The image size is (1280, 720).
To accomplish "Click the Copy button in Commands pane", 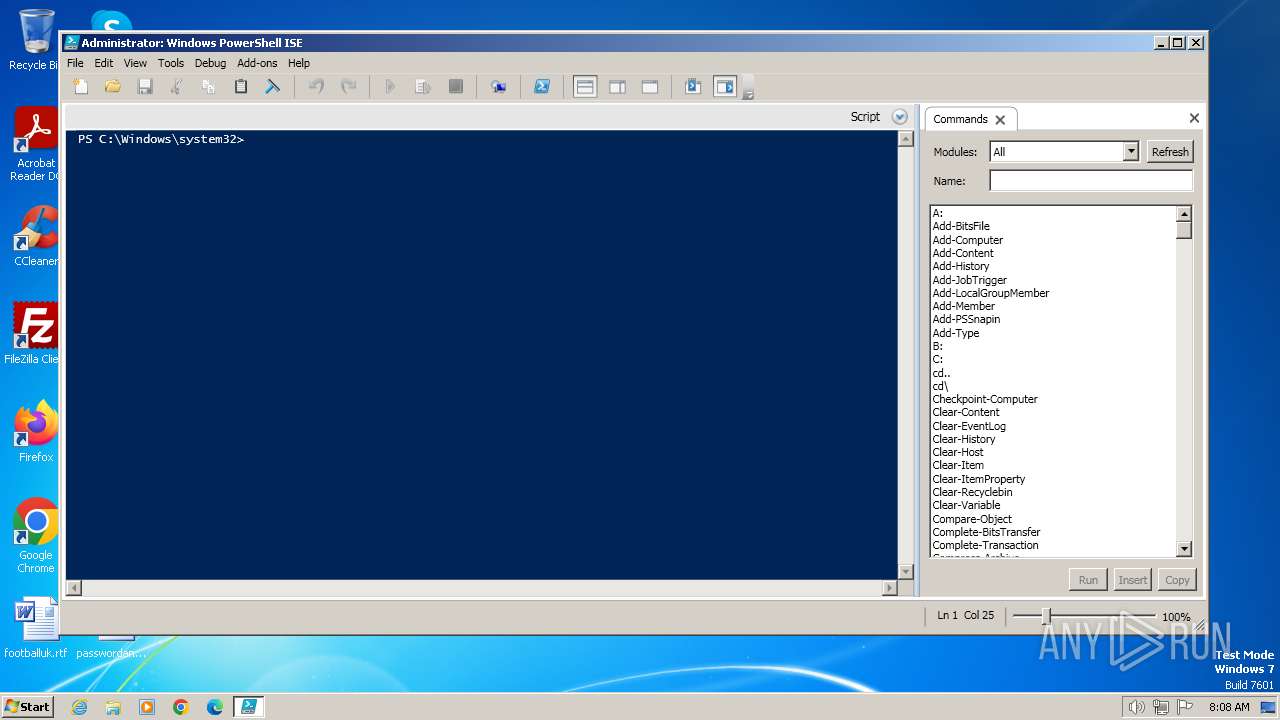I will [1177, 580].
